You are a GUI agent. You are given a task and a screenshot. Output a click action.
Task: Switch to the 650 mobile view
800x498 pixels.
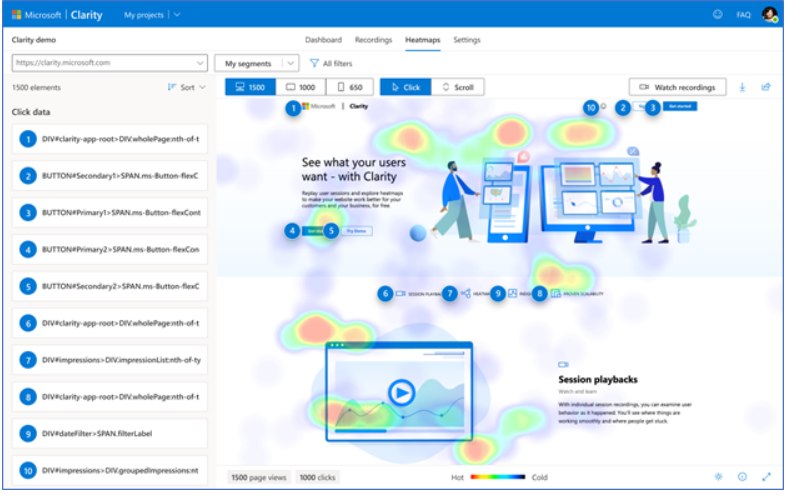[349, 87]
